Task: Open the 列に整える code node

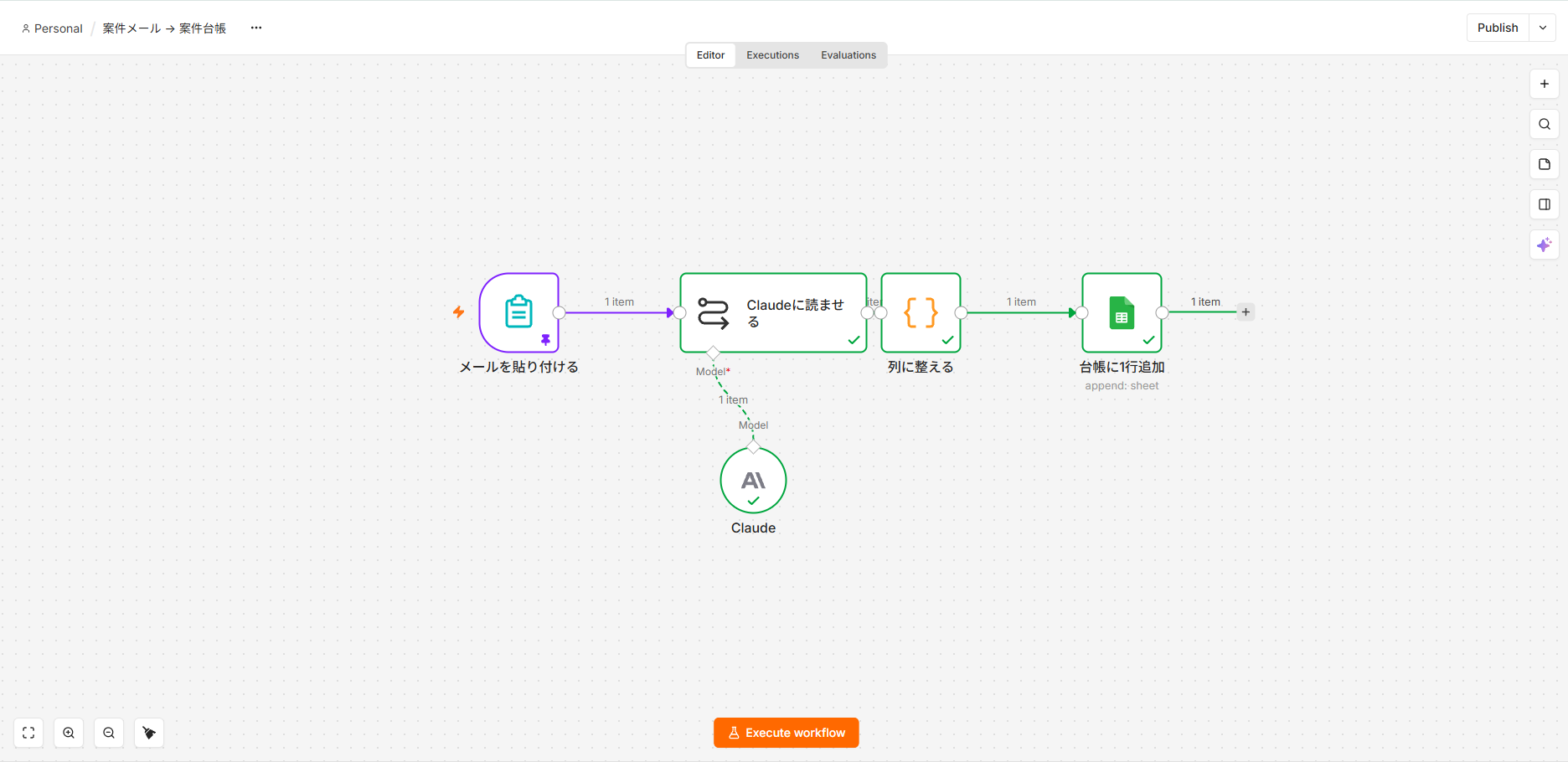Action: point(921,312)
